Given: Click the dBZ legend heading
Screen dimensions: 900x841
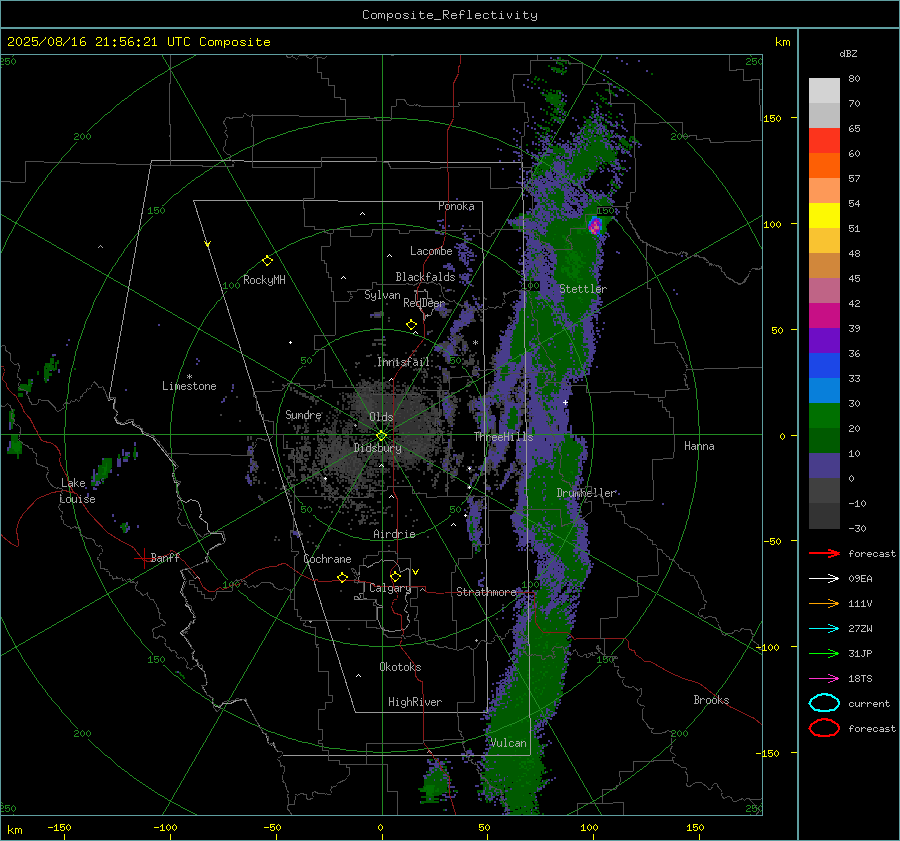Looking at the screenshot, I should pyautogui.click(x=848, y=53).
